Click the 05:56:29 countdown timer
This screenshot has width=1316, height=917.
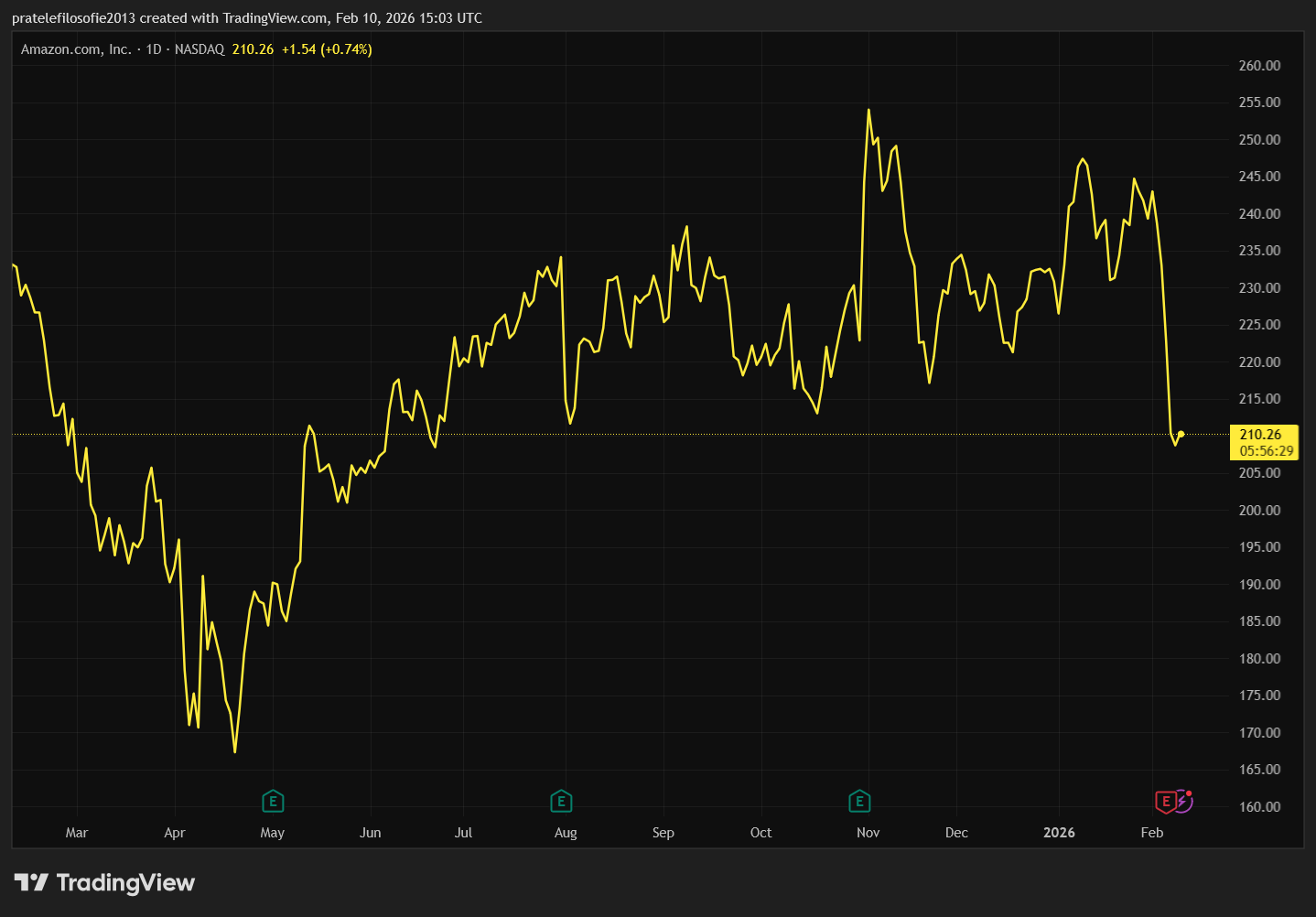point(1267,451)
